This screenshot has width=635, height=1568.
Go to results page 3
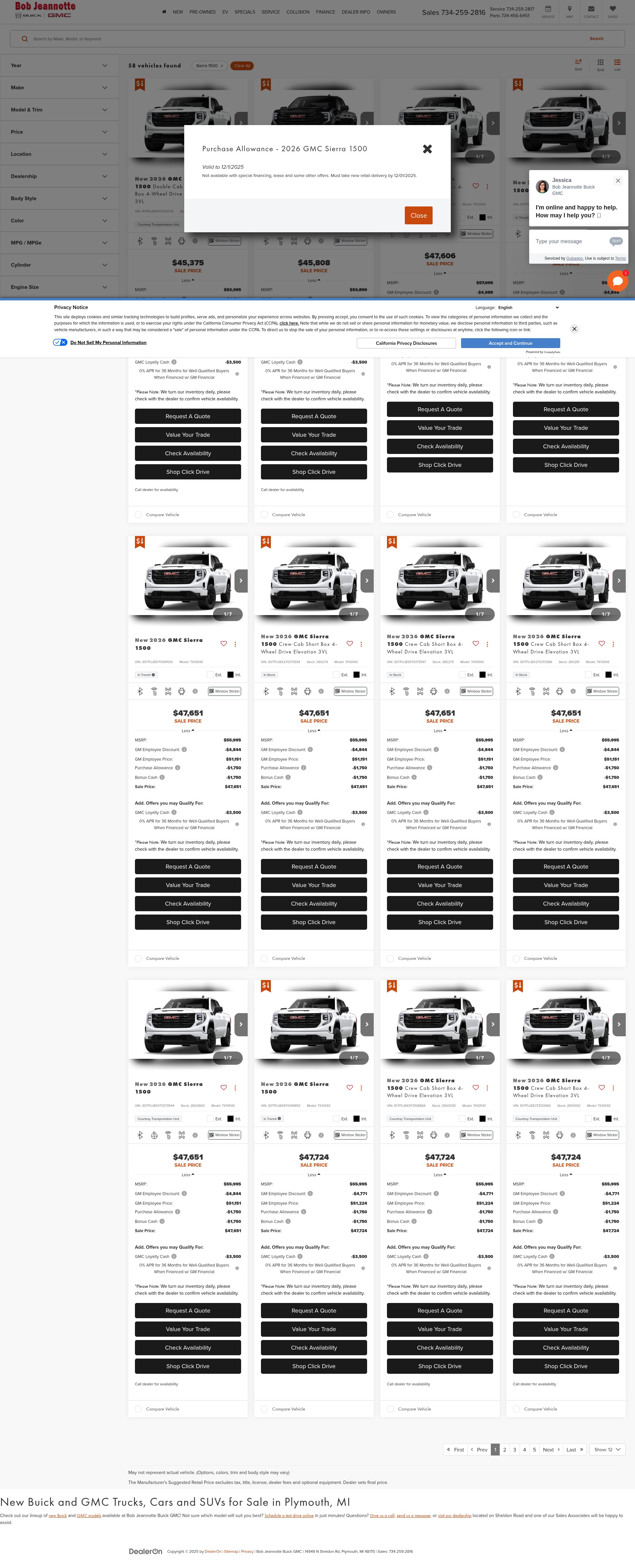click(x=515, y=1449)
